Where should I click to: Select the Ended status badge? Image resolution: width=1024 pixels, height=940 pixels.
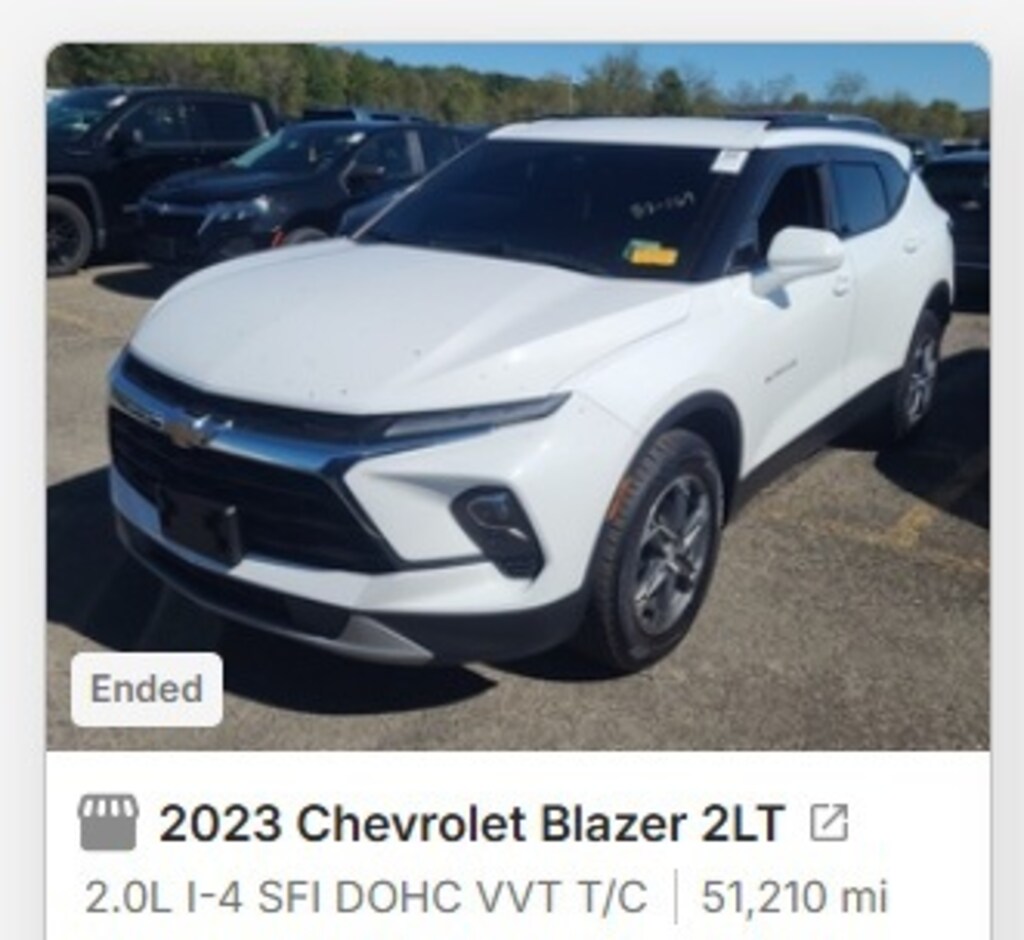click(x=147, y=689)
